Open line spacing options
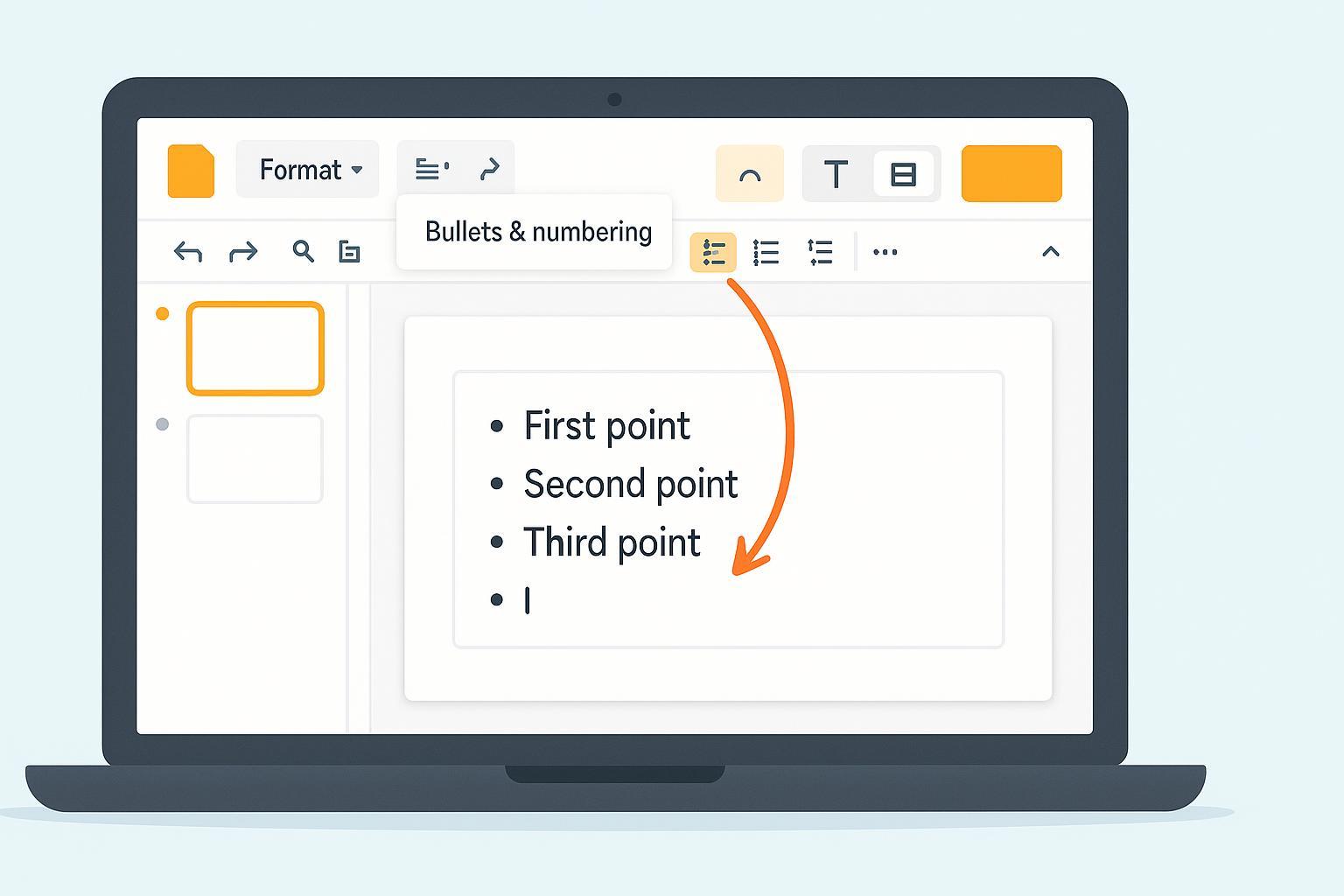The width and height of the screenshot is (1344, 896). (x=820, y=253)
